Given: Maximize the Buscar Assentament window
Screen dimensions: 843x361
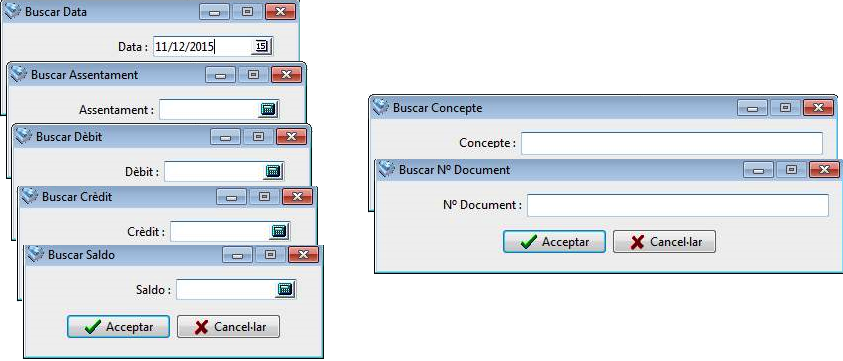Looking at the screenshot, I should point(254,74).
